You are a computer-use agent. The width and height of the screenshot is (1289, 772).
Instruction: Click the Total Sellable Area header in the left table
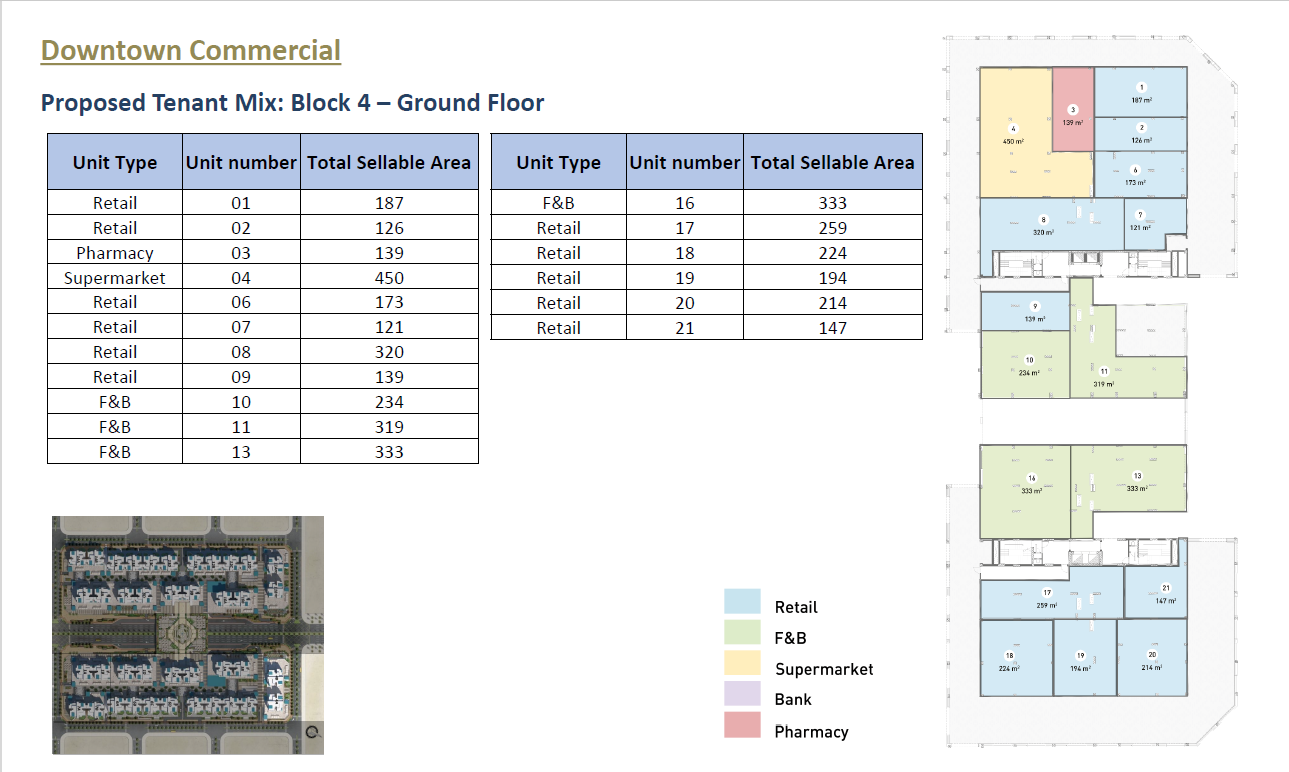click(389, 162)
